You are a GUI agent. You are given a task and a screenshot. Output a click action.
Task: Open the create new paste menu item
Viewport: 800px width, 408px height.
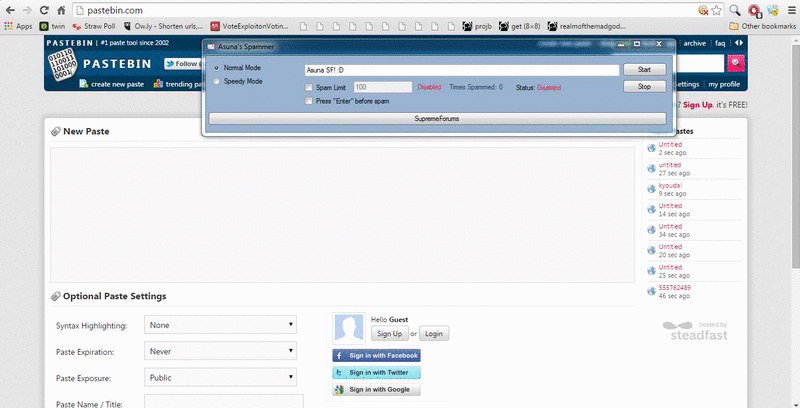pyautogui.click(x=112, y=84)
